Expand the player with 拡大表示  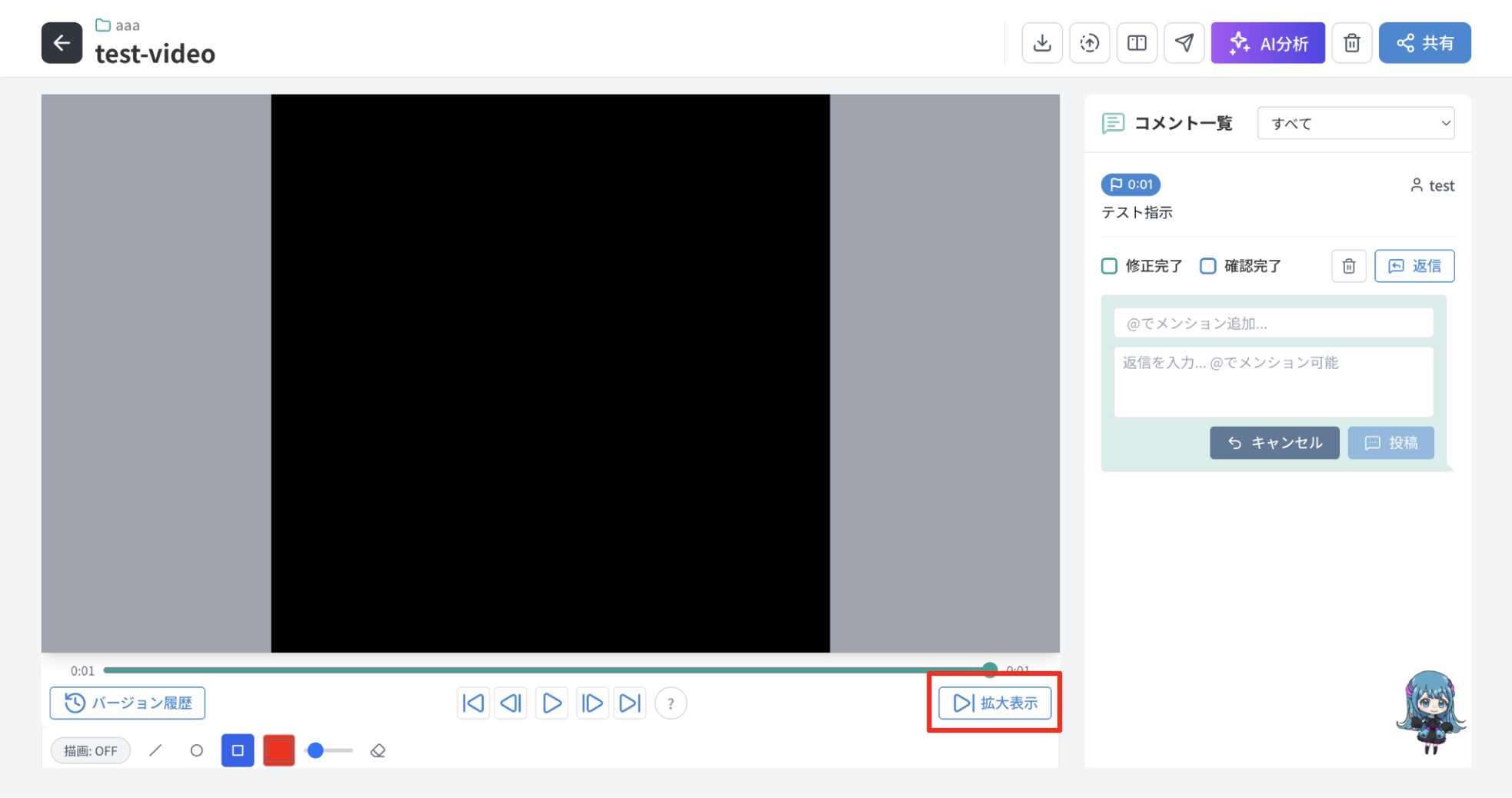click(x=995, y=703)
